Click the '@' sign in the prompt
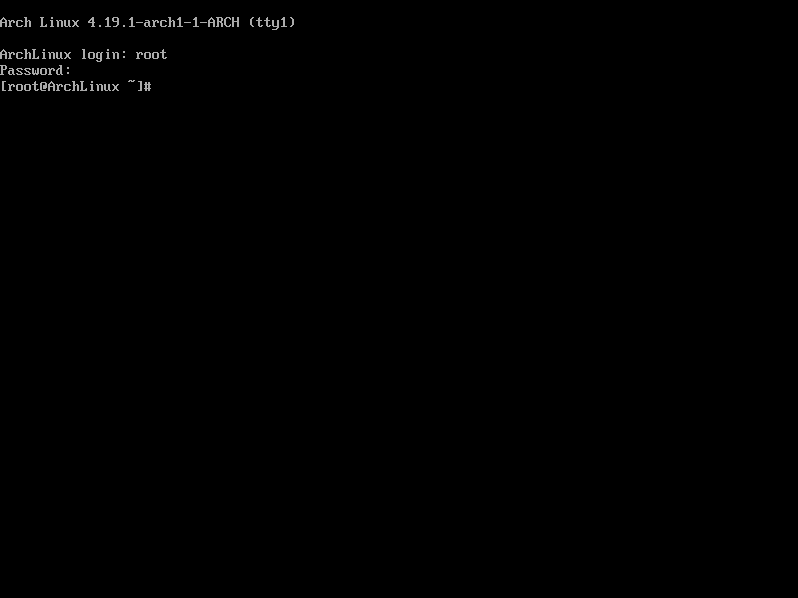Screen dimensions: 798x598 (x=44, y=87)
